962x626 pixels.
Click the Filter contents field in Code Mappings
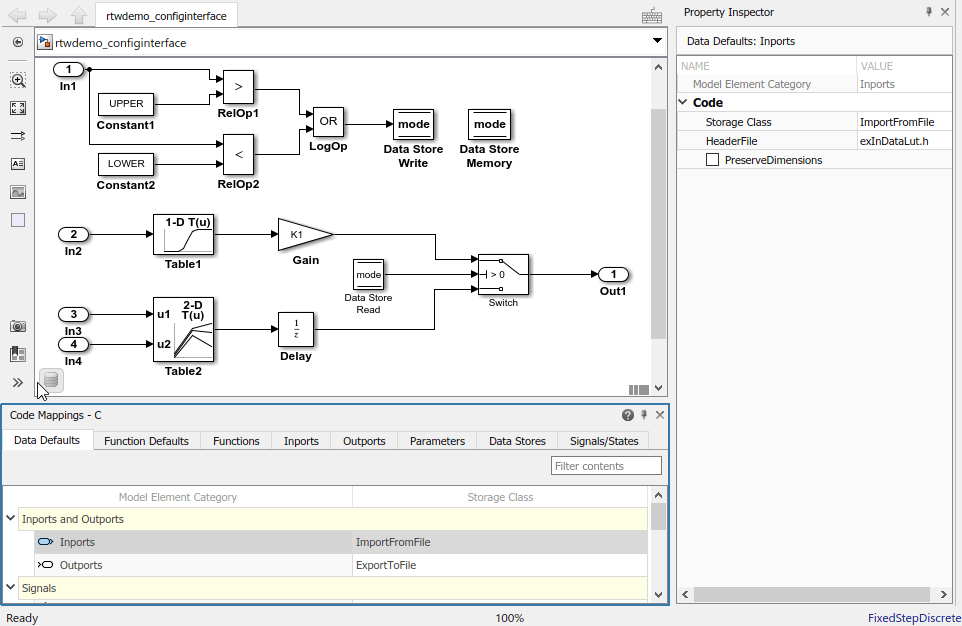[x=606, y=465]
